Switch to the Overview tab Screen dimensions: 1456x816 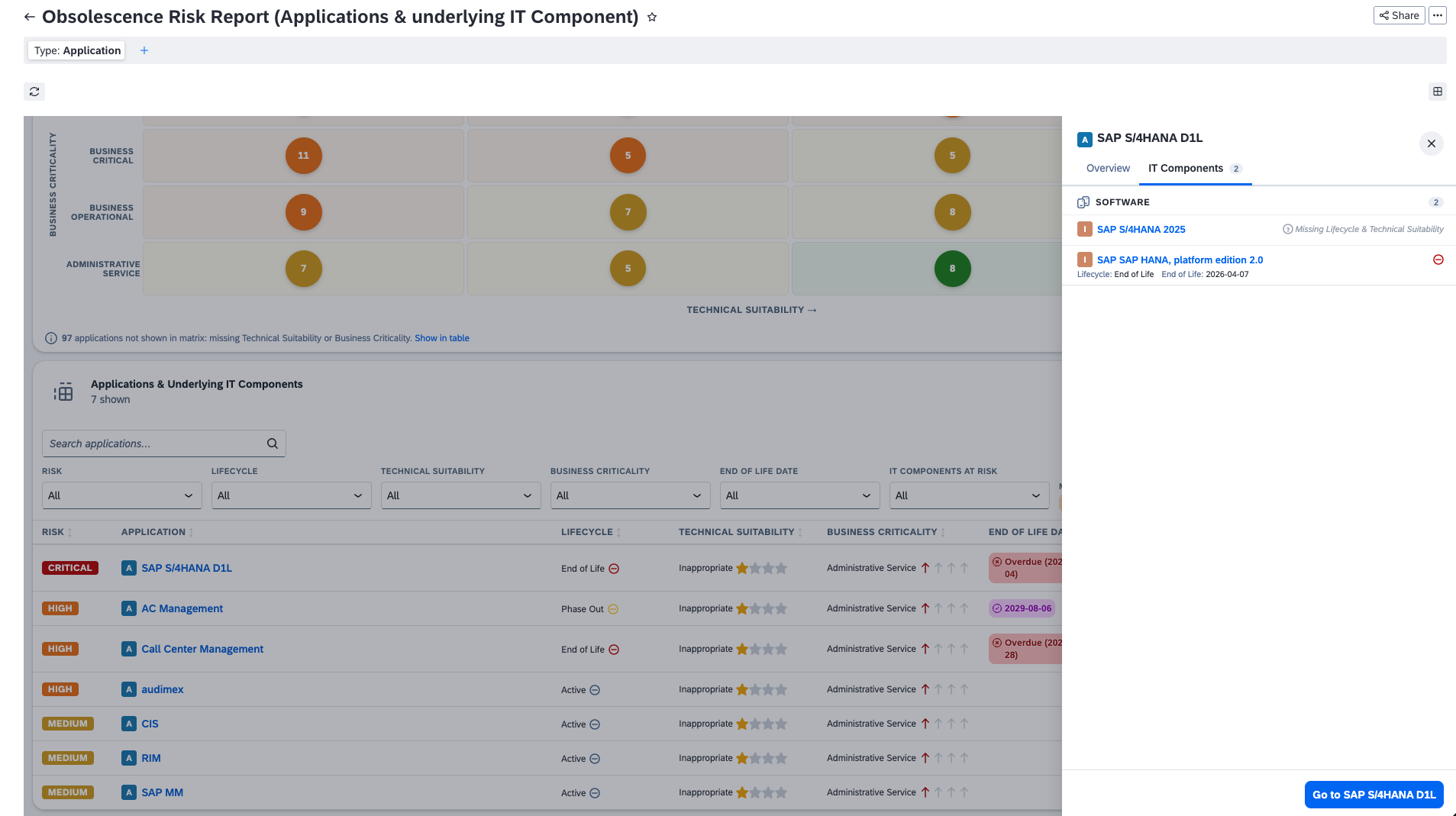point(1108,168)
